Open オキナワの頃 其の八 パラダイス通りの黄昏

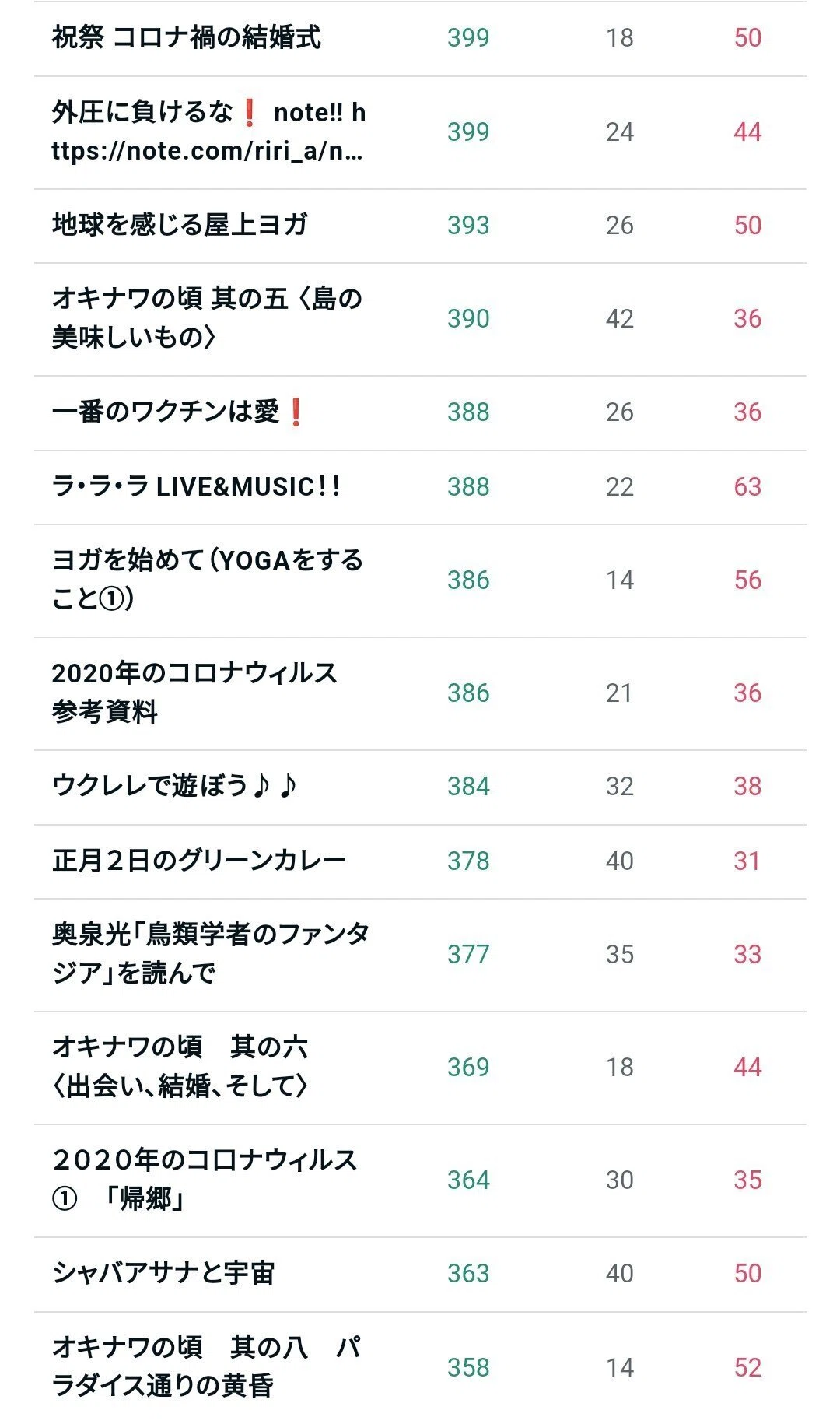pos(206,1367)
